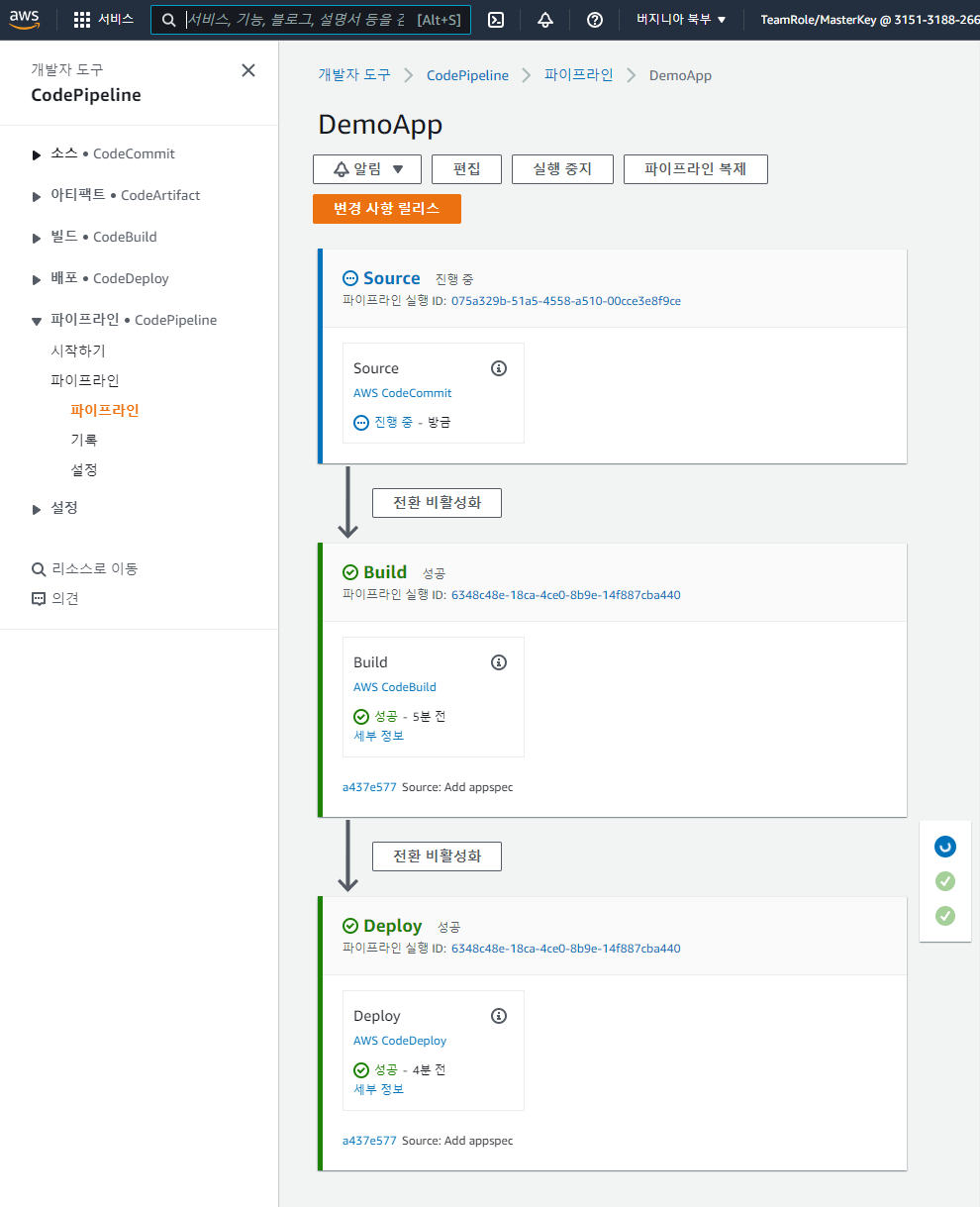Select the highlighted 파이프라인 sub-item
Viewport: 980px width, 1207px height.
[105, 410]
